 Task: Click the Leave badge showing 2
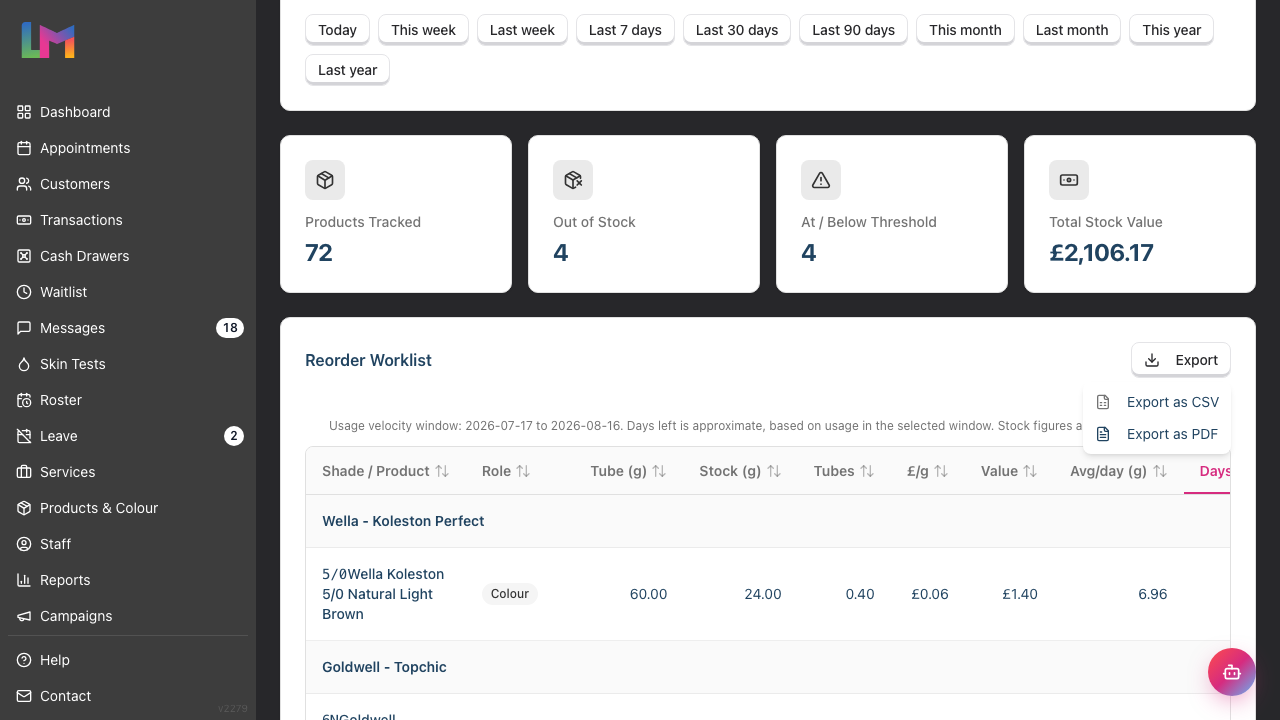234,436
